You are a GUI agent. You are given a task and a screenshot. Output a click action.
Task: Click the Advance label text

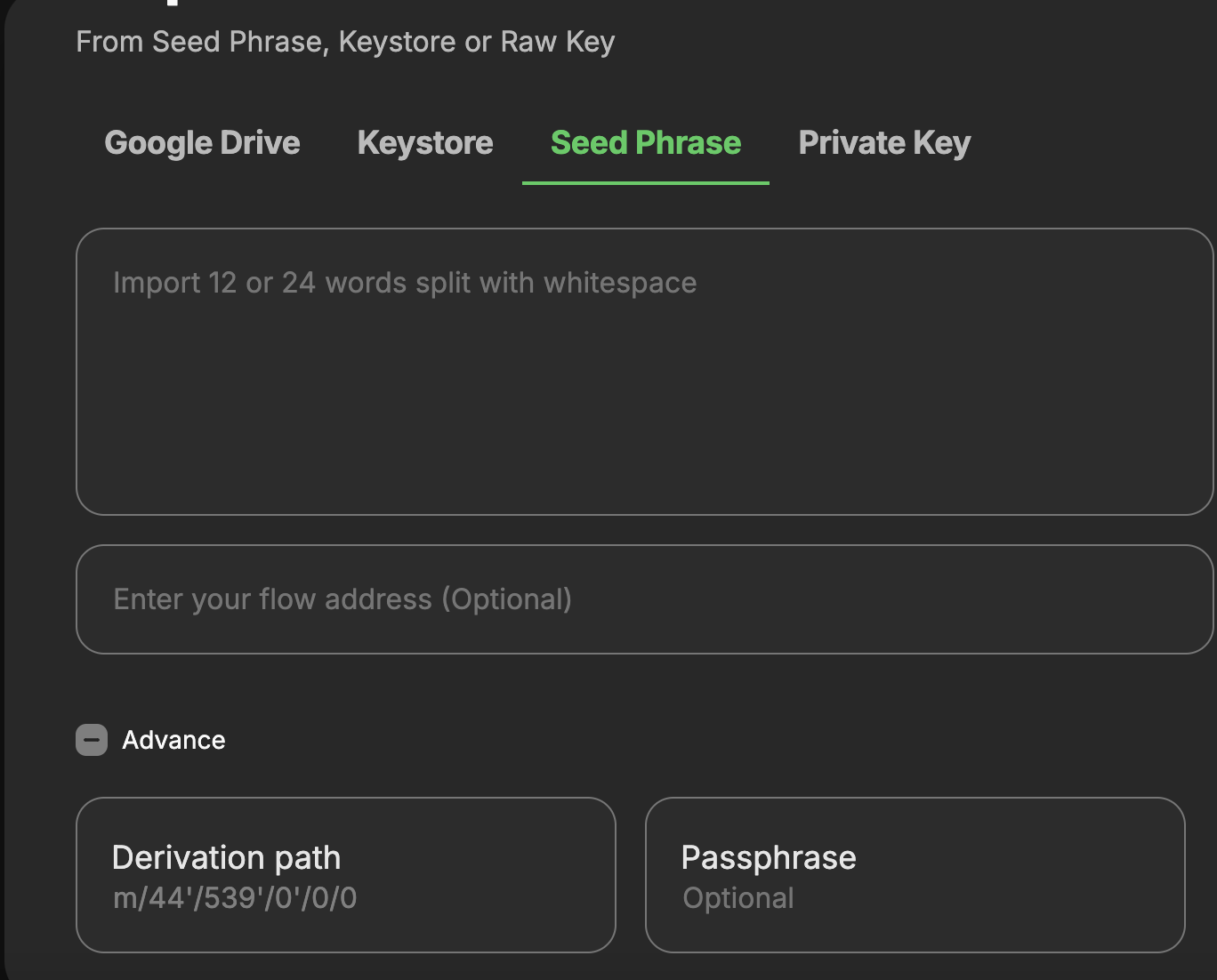click(173, 740)
